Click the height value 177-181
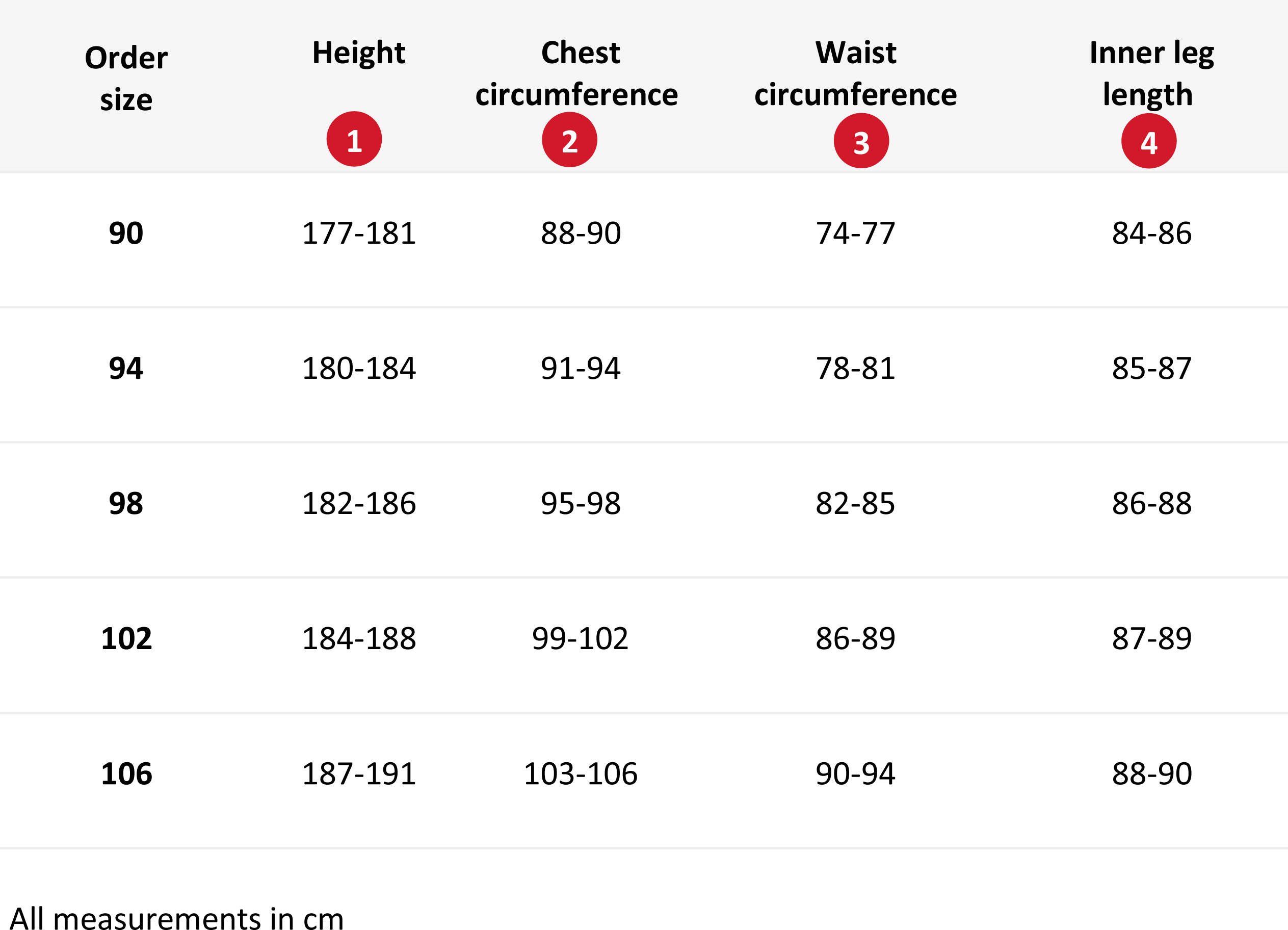1288x930 pixels. (x=358, y=233)
